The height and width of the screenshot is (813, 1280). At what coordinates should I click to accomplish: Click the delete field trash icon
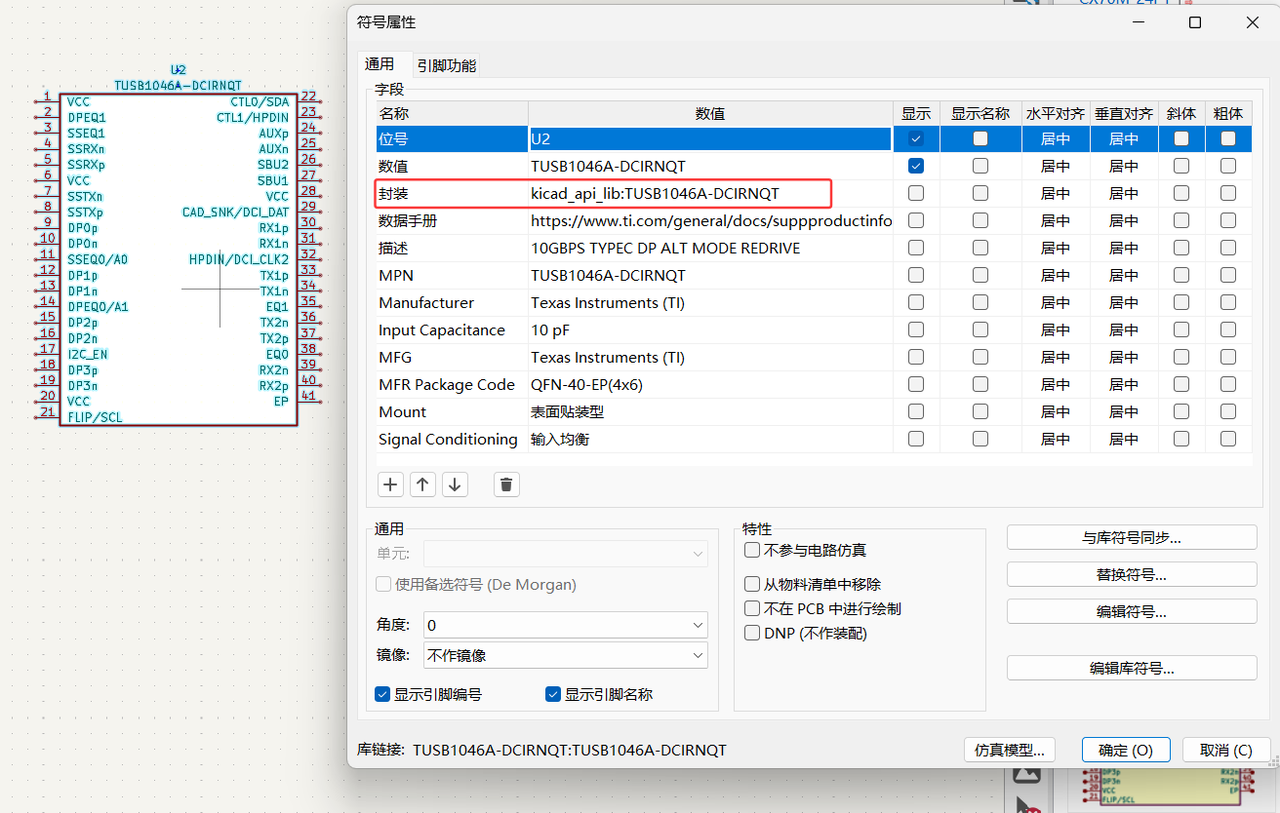[x=506, y=485]
